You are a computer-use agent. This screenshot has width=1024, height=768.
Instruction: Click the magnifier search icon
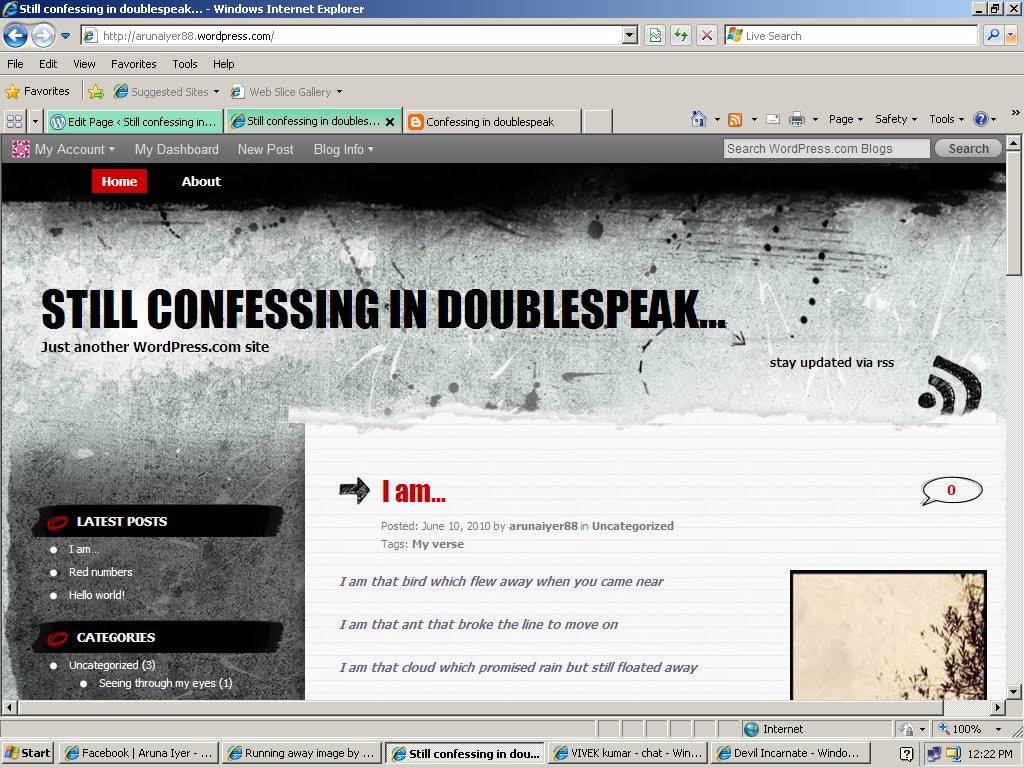point(993,36)
